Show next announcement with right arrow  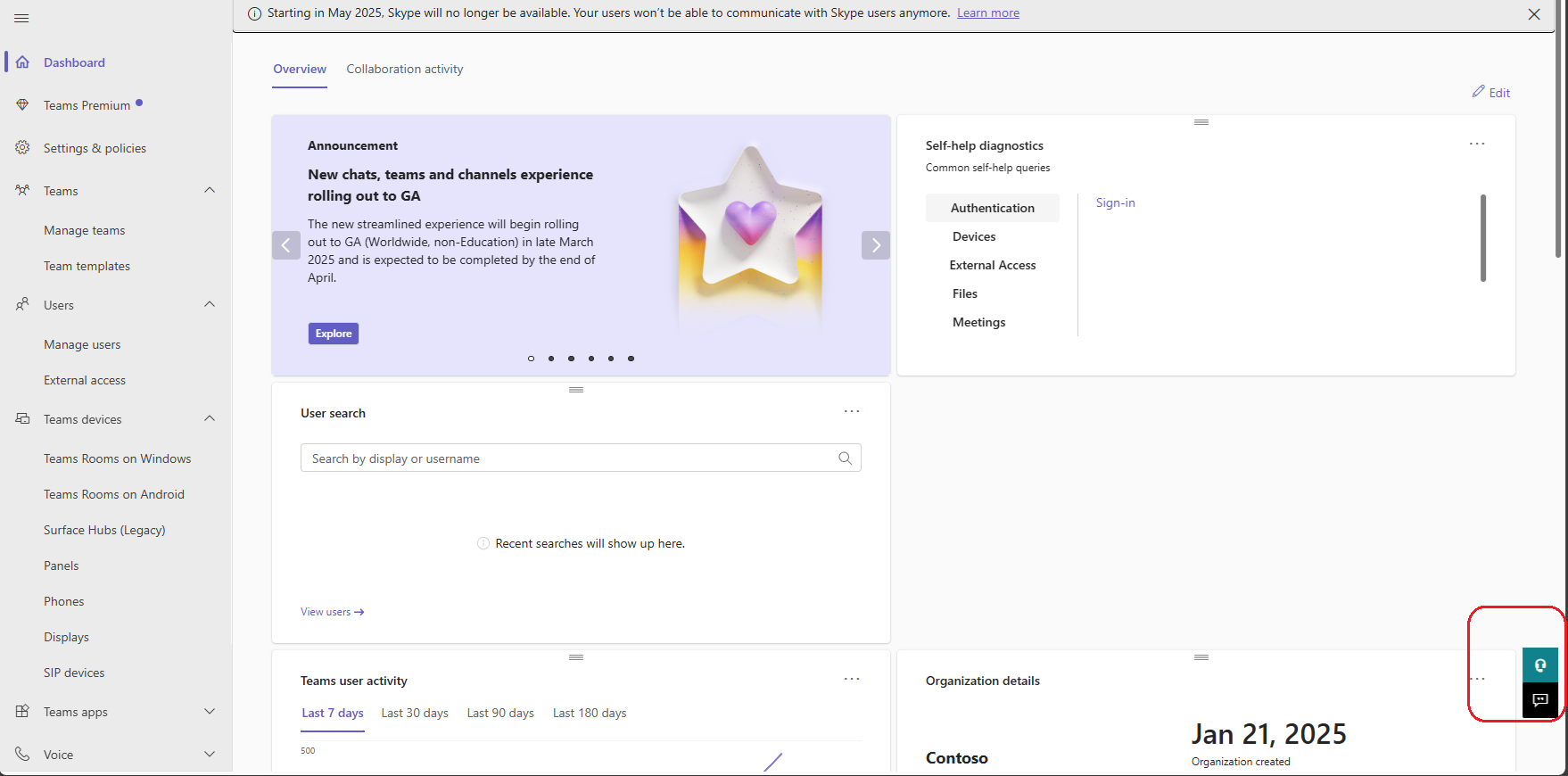(x=876, y=245)
